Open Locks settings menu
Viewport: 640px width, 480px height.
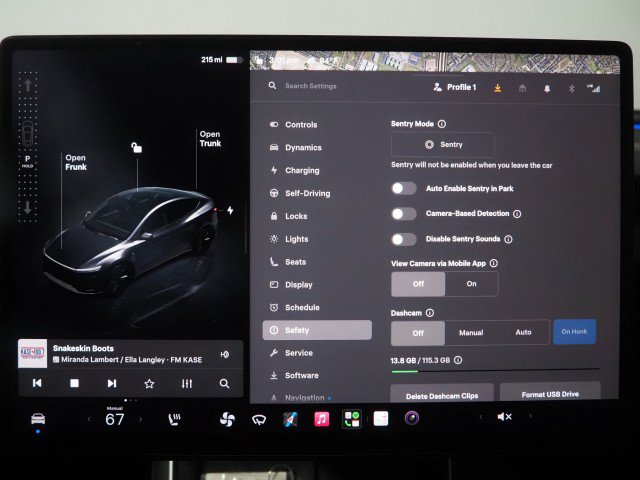pyautogui.click(x=317, y=216)
